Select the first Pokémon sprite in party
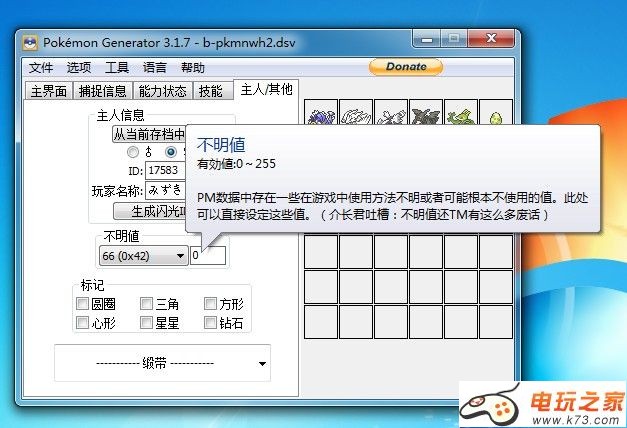This screenshot has height=428, width=627. coord(320,117)
